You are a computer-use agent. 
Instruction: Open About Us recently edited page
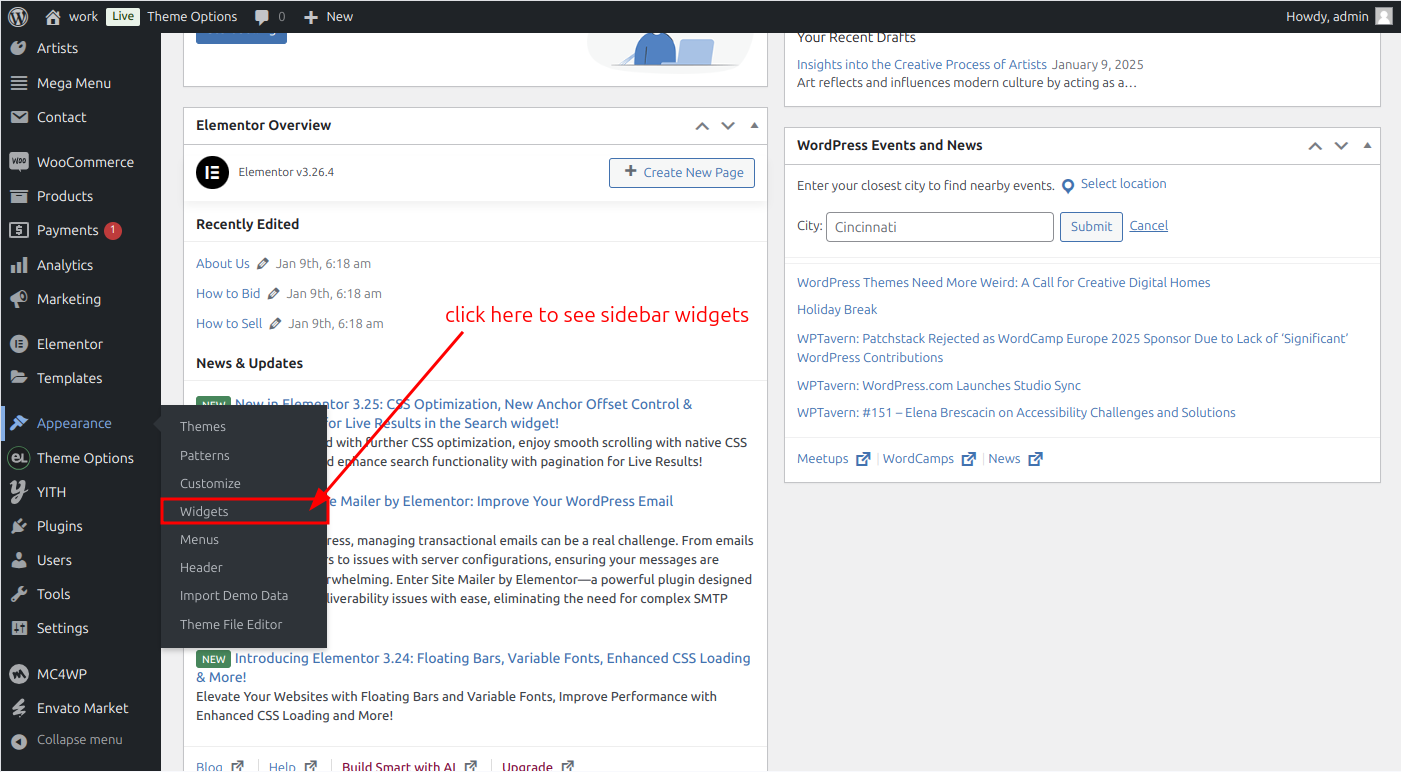click(x=223, y=264)
